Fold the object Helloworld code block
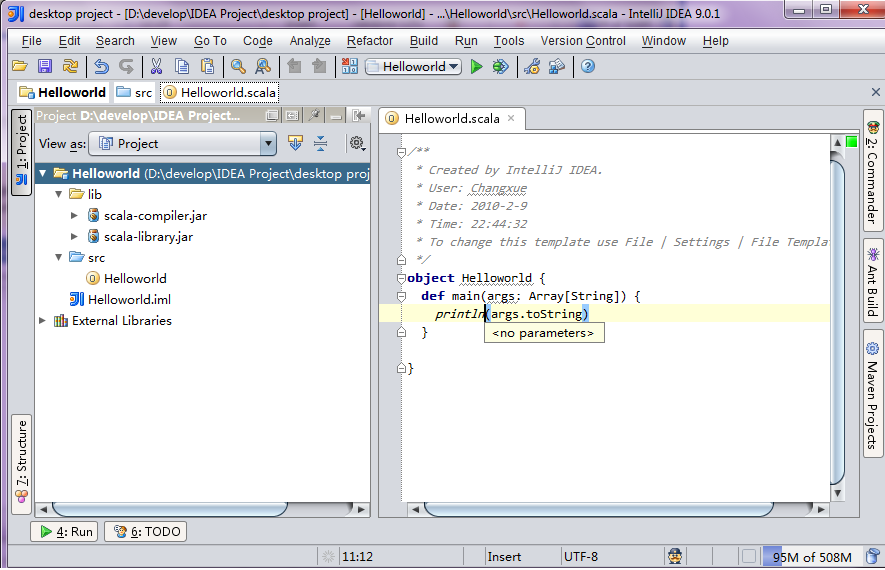 pos(401,278)
